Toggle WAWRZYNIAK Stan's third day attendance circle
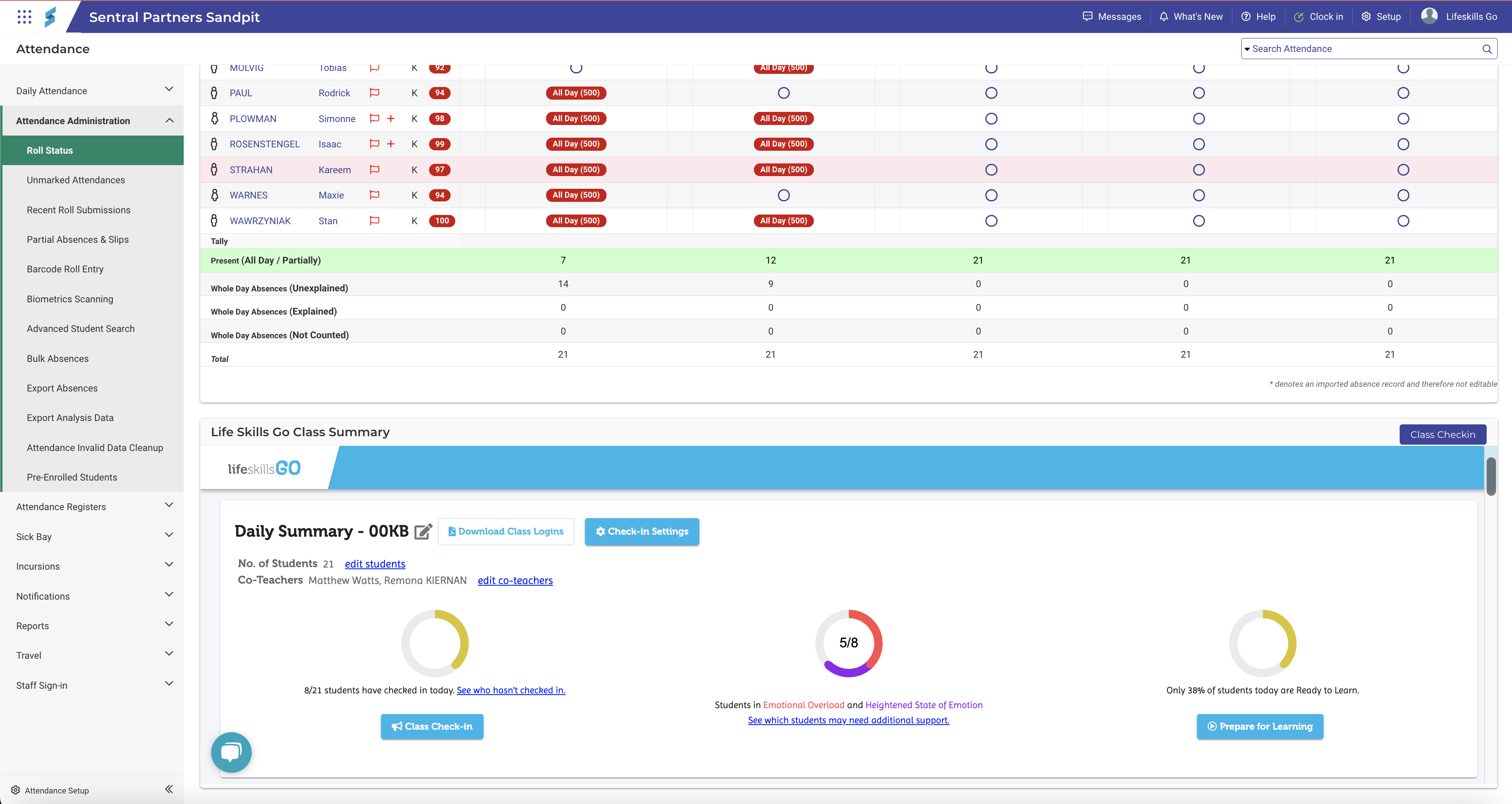This screenshot has height=804, width=1512. coord(991,221)
